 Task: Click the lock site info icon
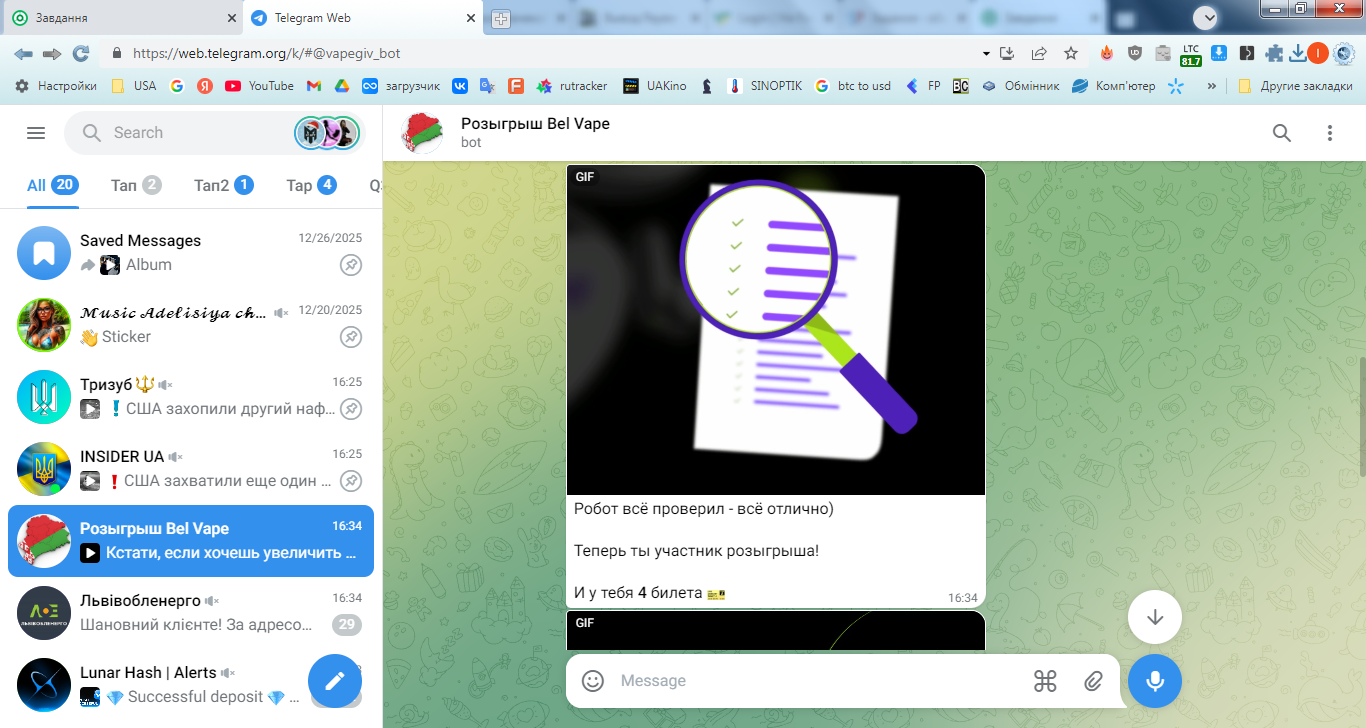117,53
